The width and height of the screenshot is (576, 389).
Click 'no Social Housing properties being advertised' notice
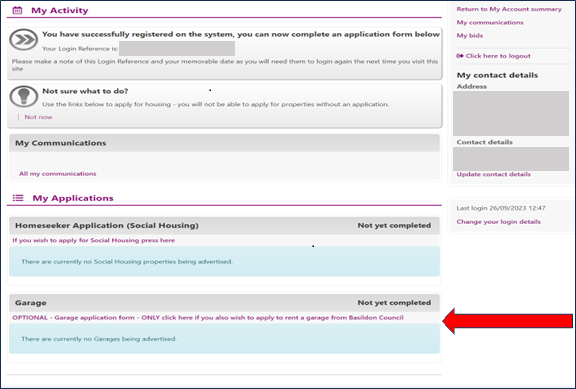click(224, 261)
